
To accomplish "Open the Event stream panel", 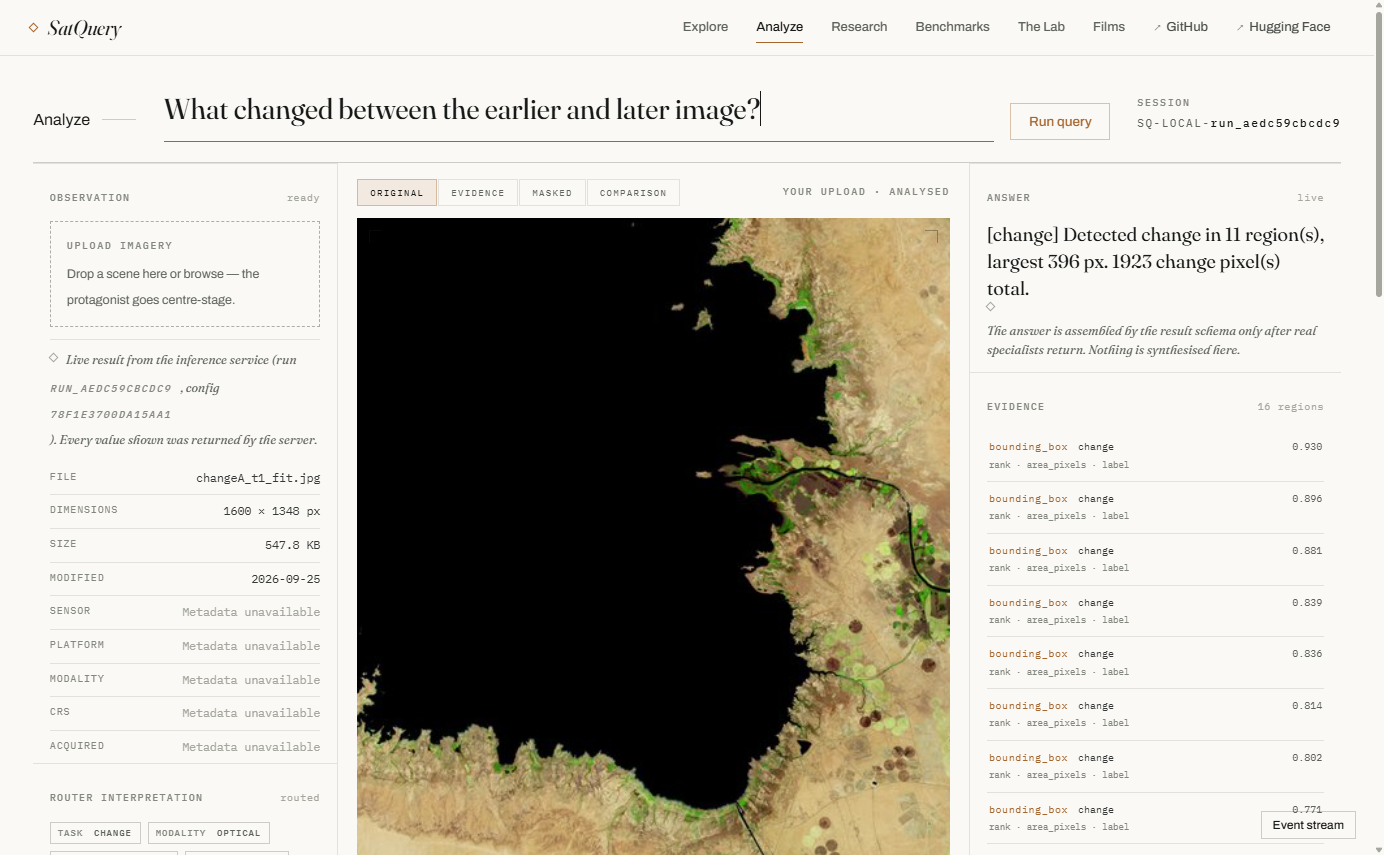I will tap(1308, 825).
